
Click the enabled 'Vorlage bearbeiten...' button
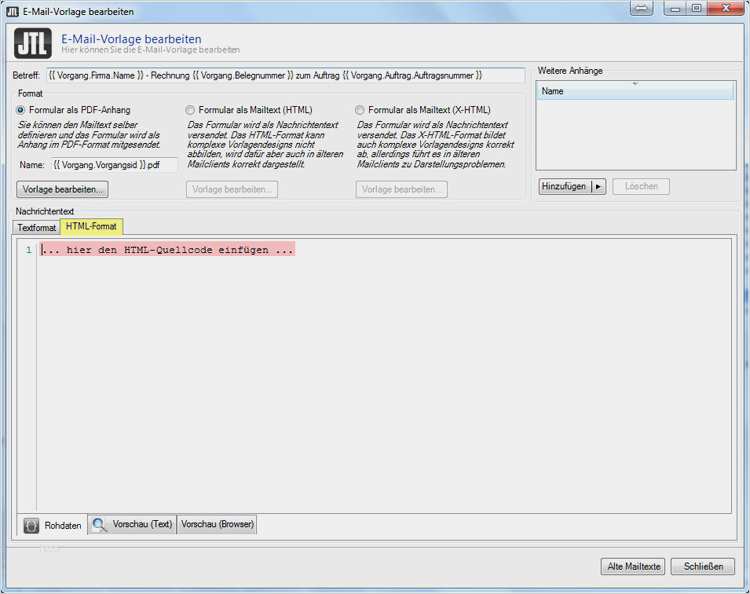pos(63,189)
